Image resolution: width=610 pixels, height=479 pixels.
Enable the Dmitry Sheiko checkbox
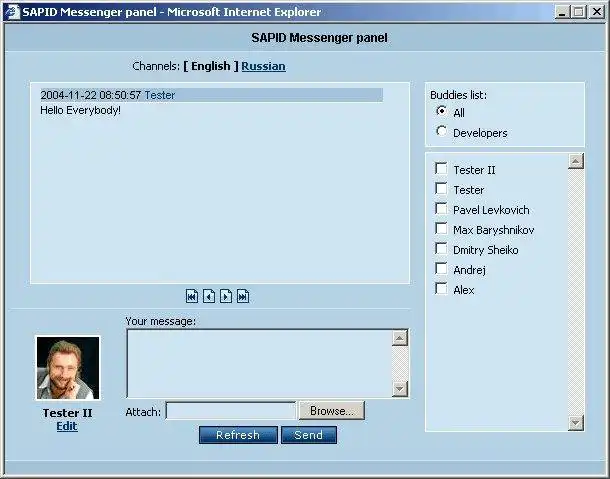[x=441, y=248]
